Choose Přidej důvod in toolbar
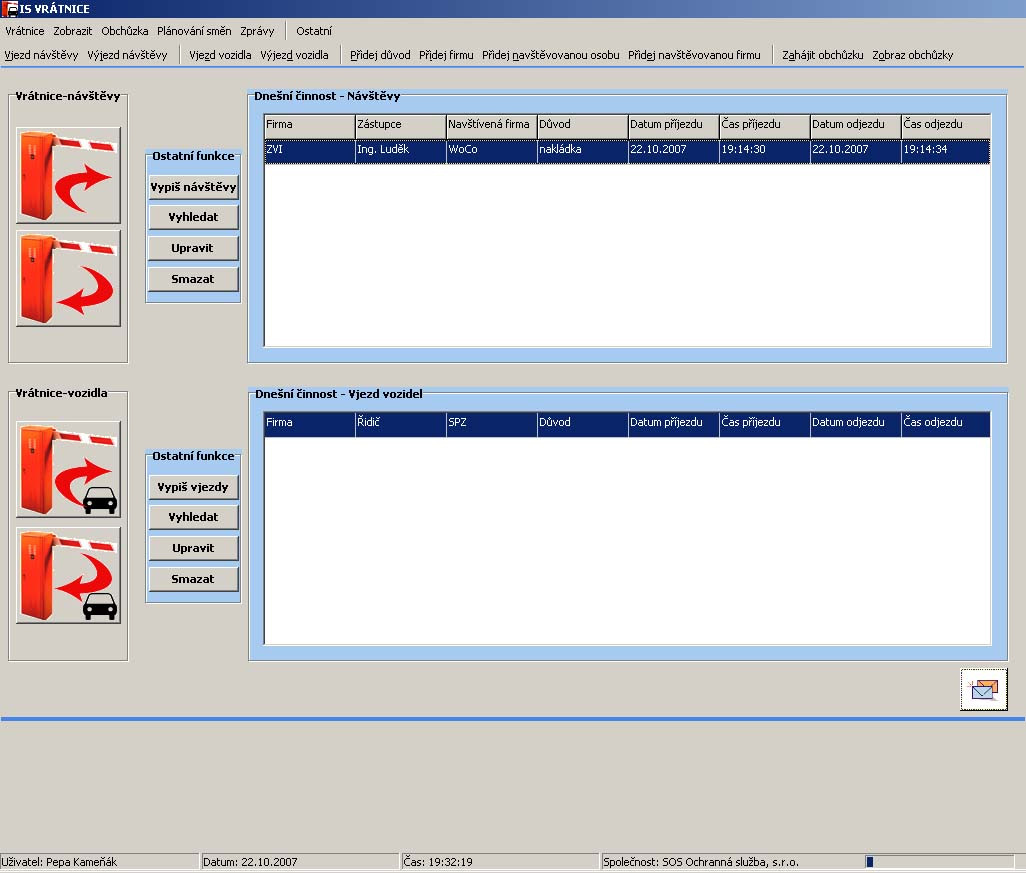Image resolution: width=1026 pixels, height=873 pixels. pos(380,55)
